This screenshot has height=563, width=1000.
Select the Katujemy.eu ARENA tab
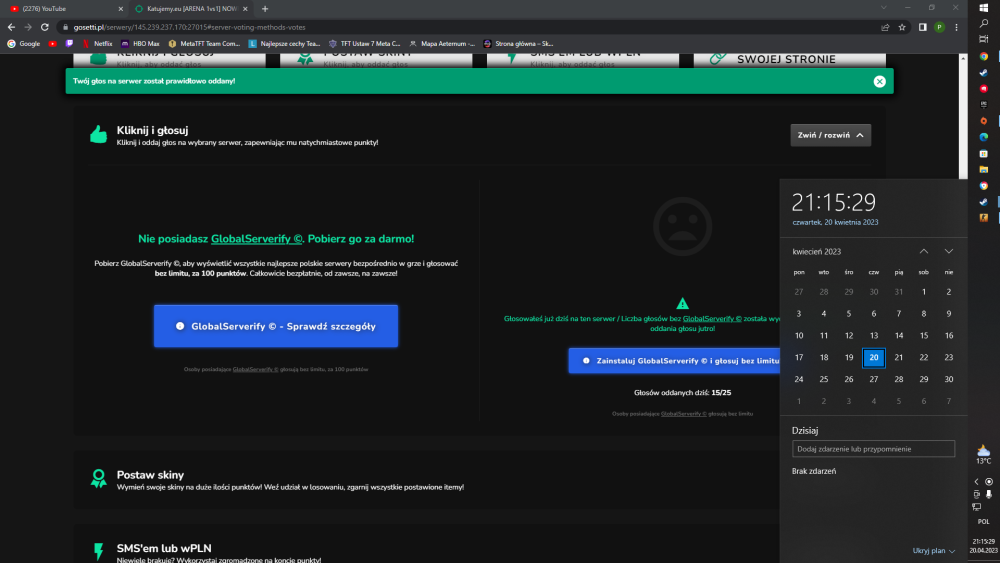pyautogui.click(x=190, y=9)
